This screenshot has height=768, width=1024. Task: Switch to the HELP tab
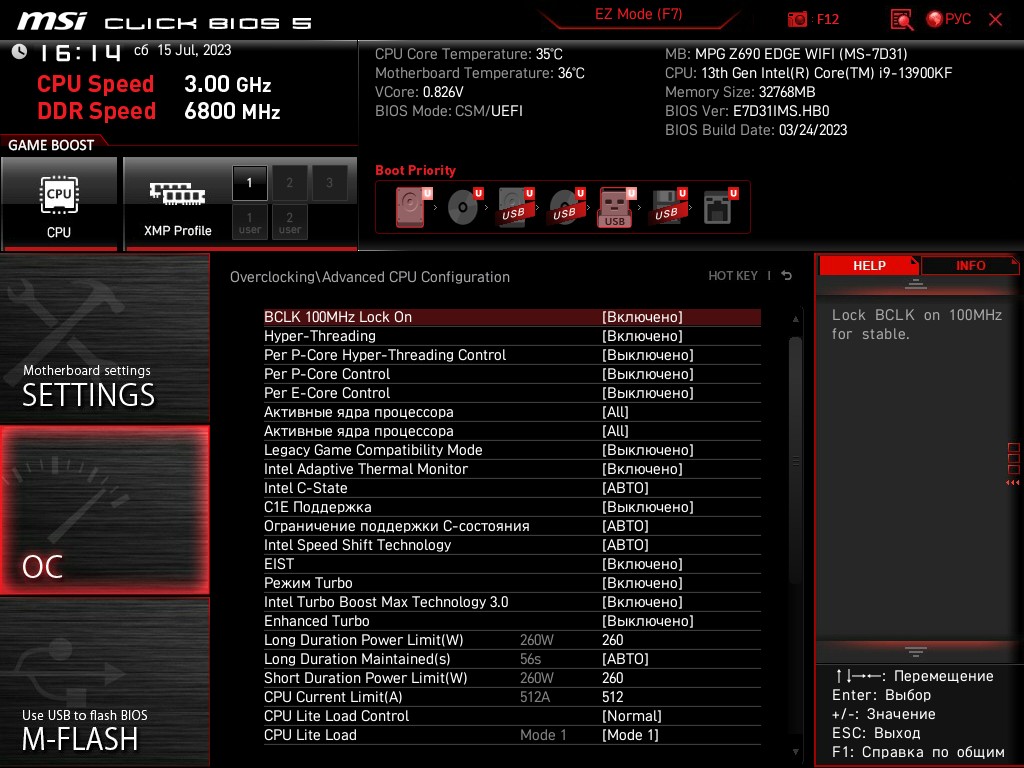click(869, 265)
